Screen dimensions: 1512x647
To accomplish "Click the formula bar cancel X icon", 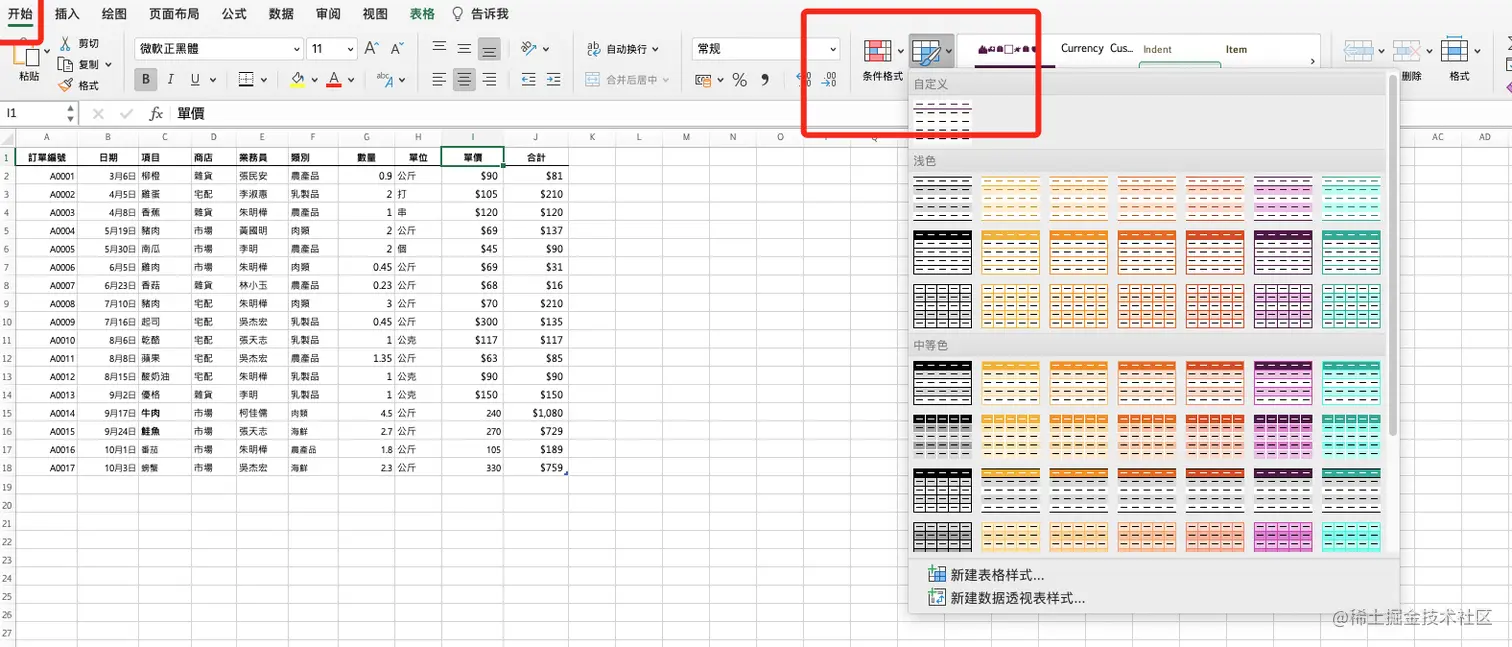I will click(x=98, y=114).
